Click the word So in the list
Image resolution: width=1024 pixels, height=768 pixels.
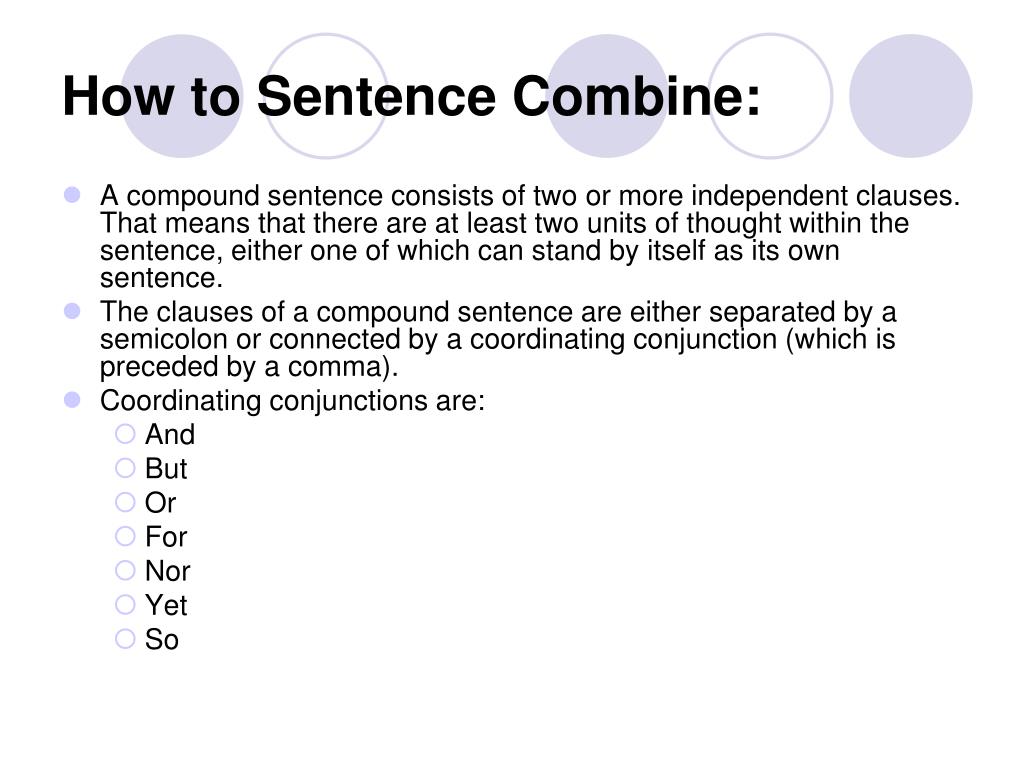coord(162,639)
